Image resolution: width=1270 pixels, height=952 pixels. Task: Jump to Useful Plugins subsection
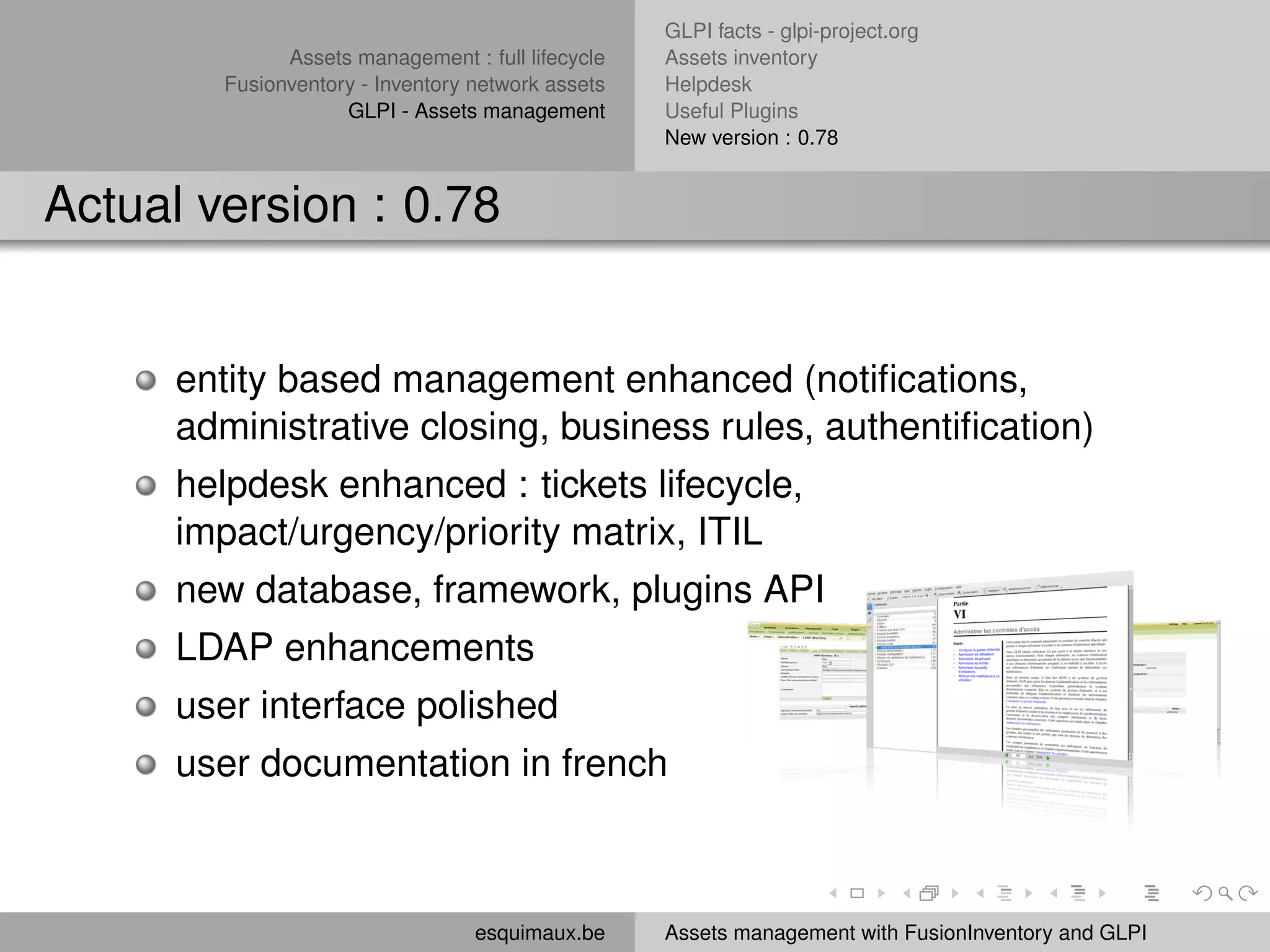(x=731, y=111)
